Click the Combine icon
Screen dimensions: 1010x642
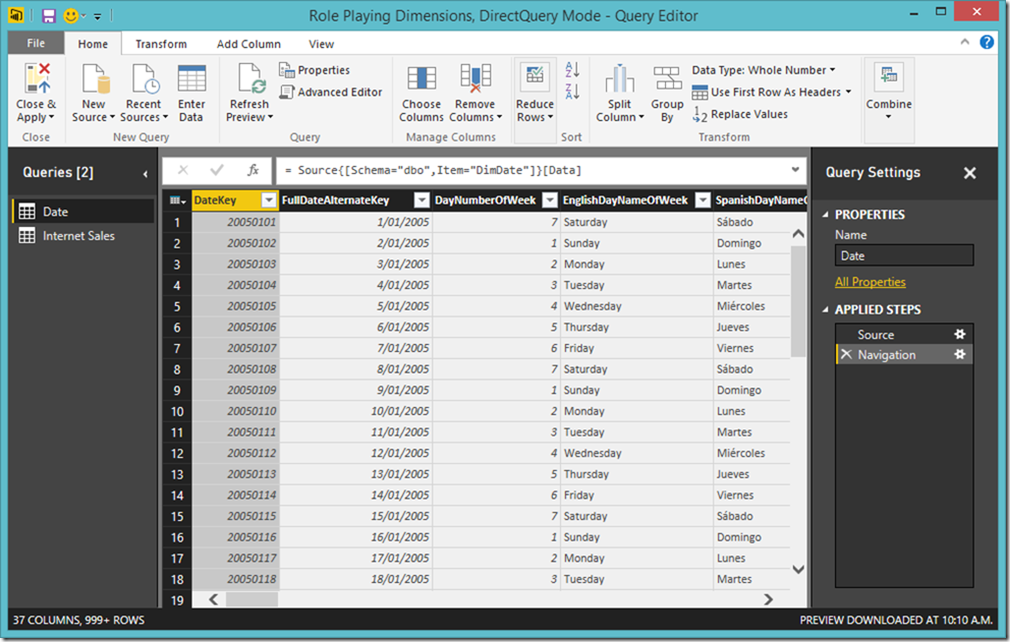click(x=889, y=77)
